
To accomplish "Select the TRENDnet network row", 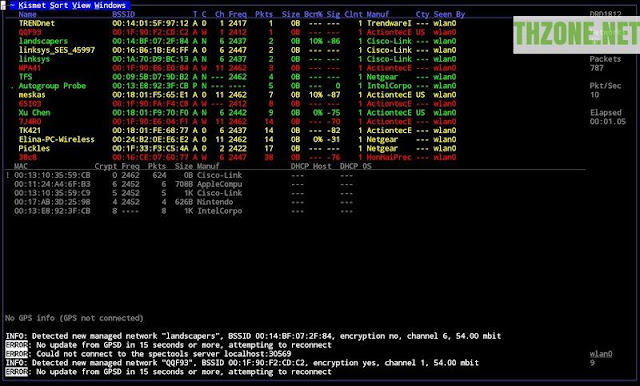I will (238, 23).
